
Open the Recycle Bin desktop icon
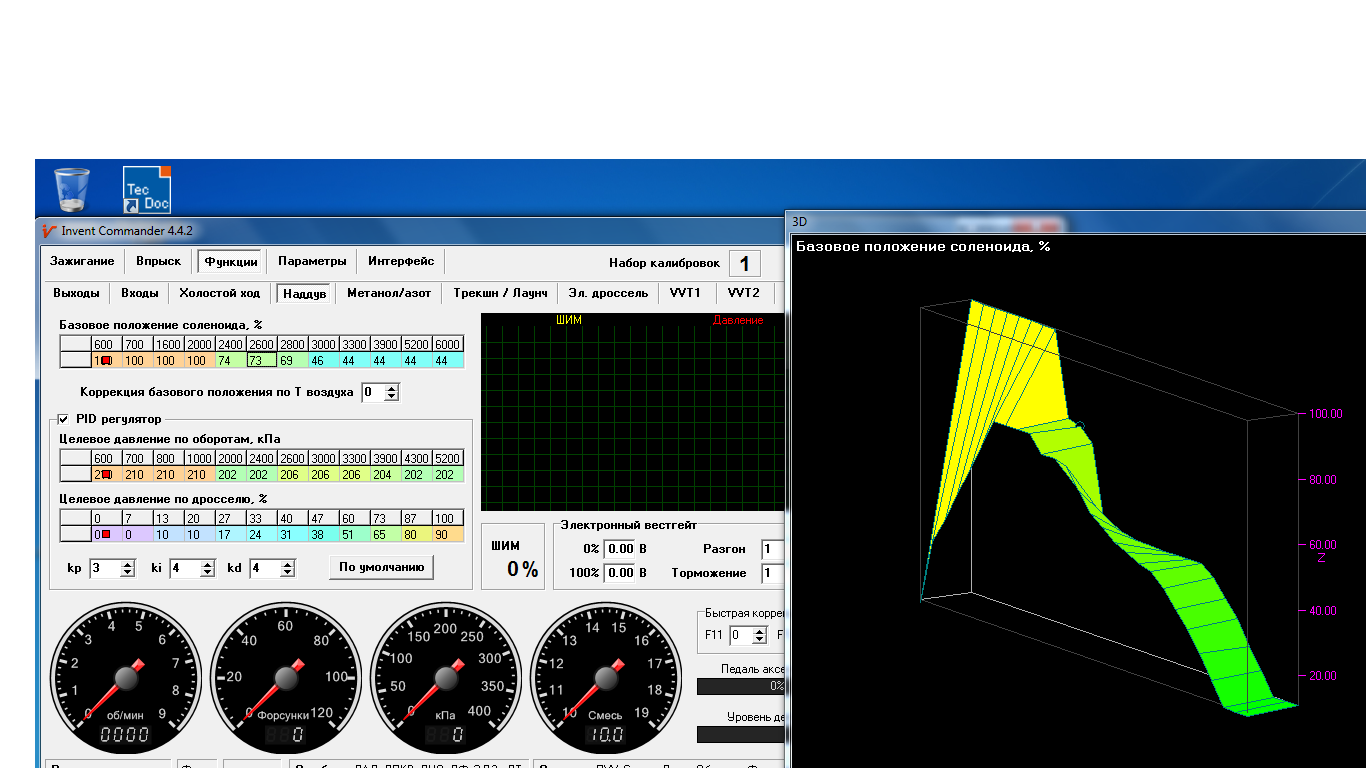72,189
